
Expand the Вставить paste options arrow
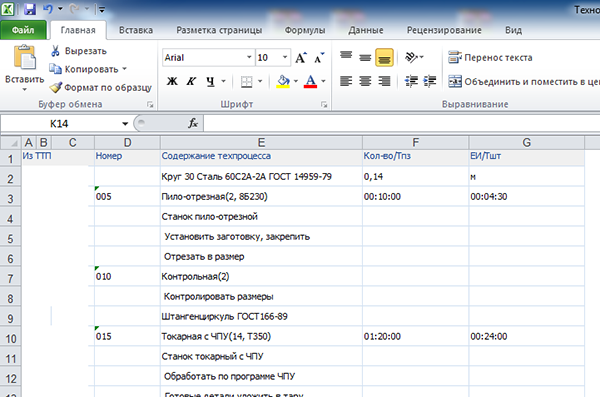(x=24, y=90)
